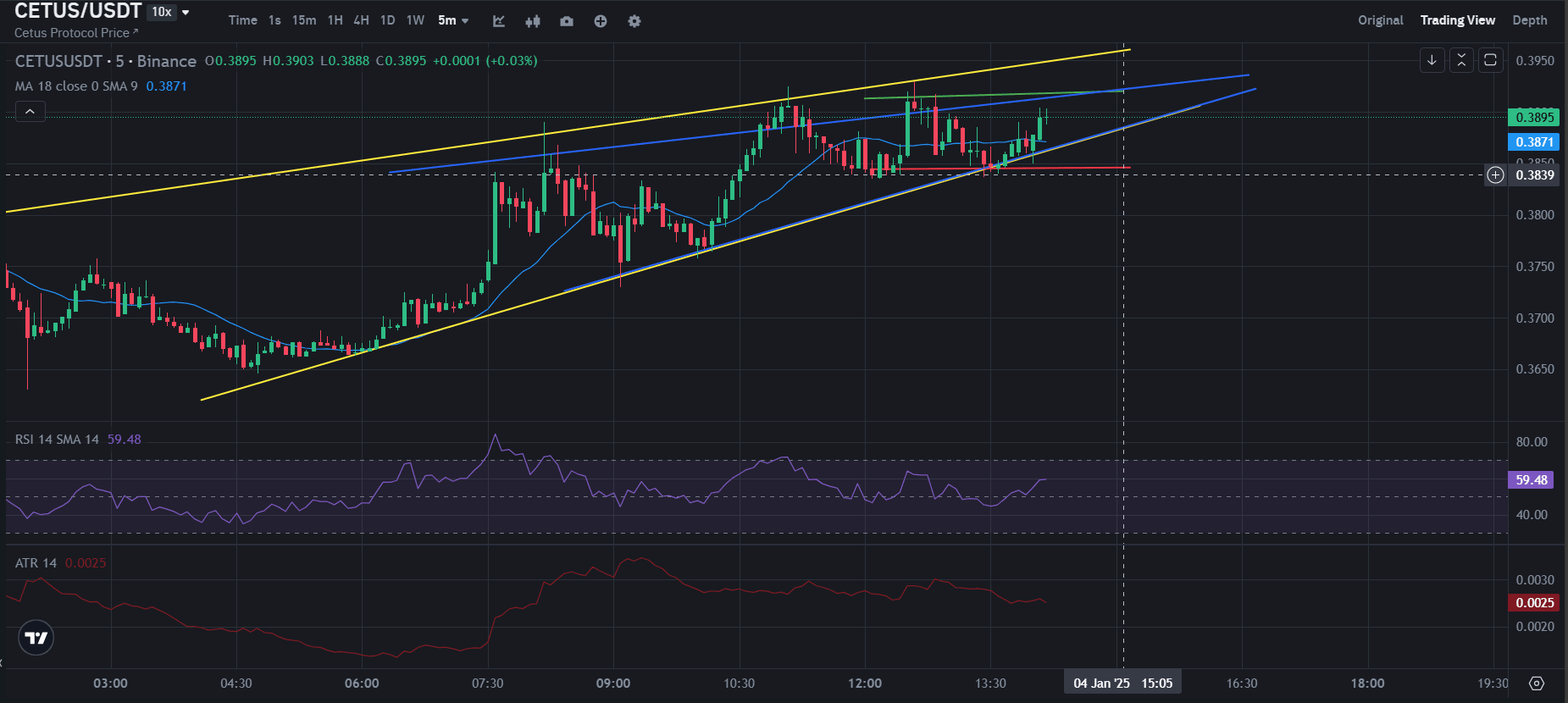The image size is (1568, 703).
Task: Switch to the 4H interval
Action: click(362, 20)
